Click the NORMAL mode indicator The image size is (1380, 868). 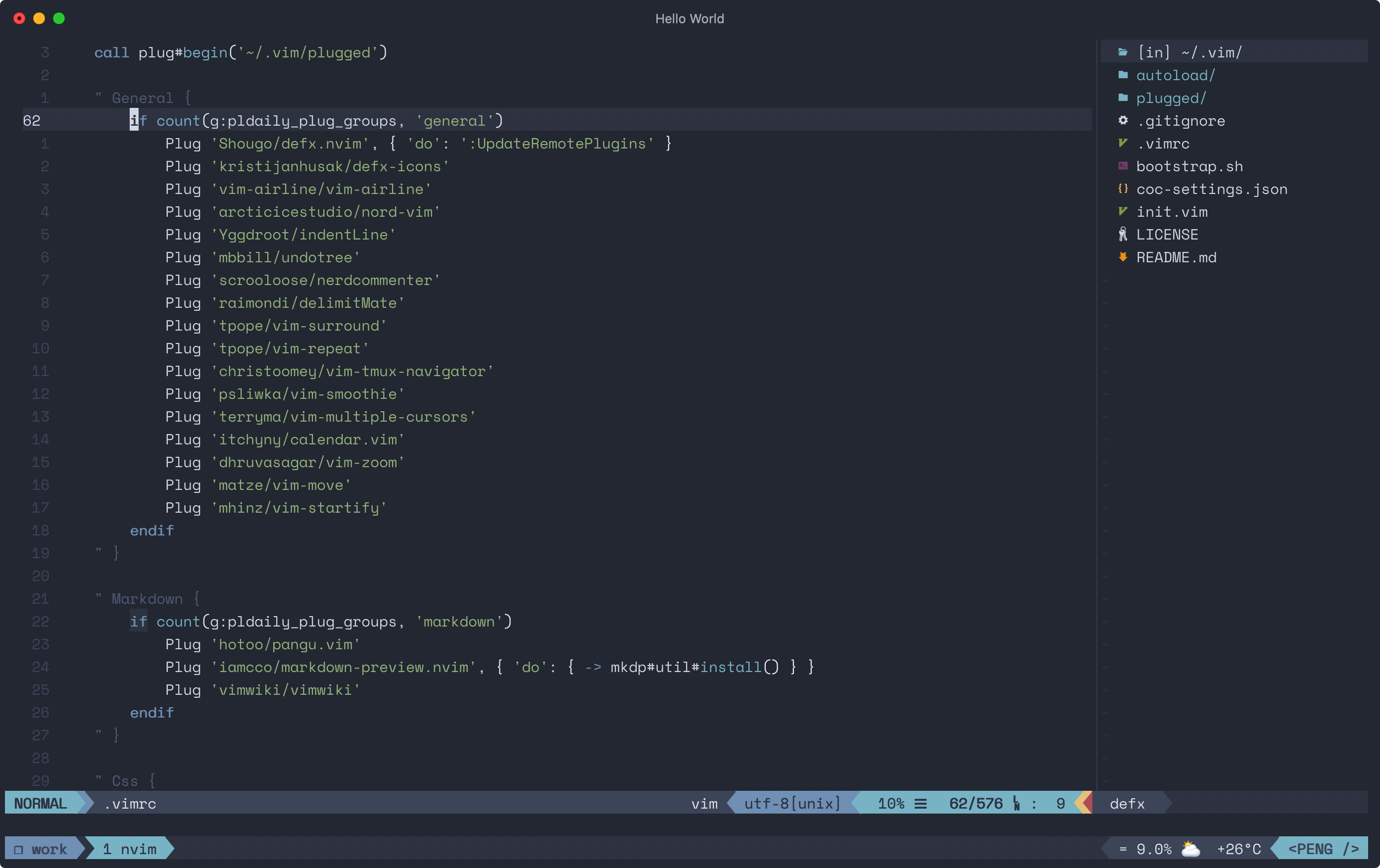(x=40, y=803)
